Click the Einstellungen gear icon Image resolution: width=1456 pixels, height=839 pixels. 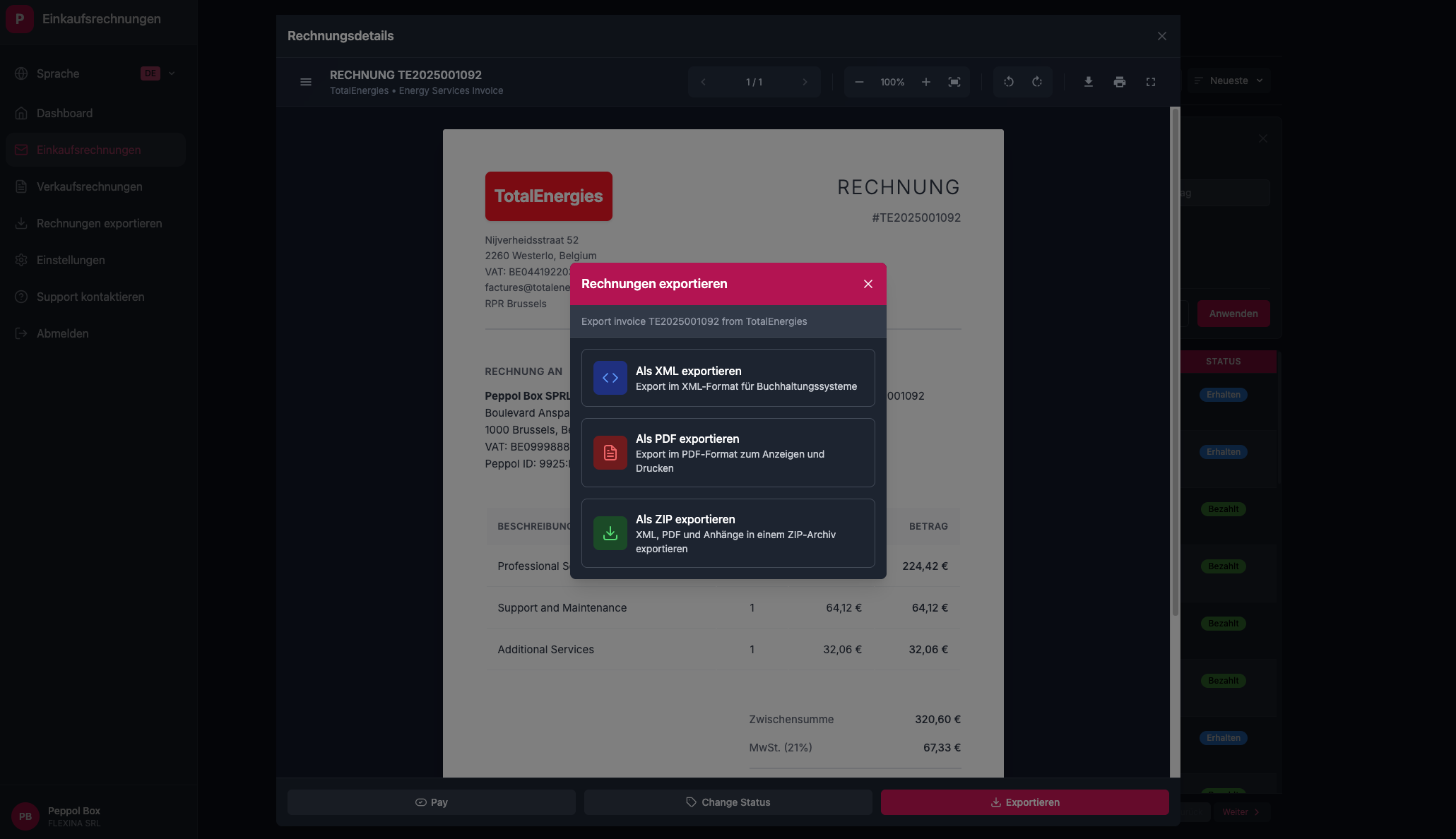coord(21,260)
